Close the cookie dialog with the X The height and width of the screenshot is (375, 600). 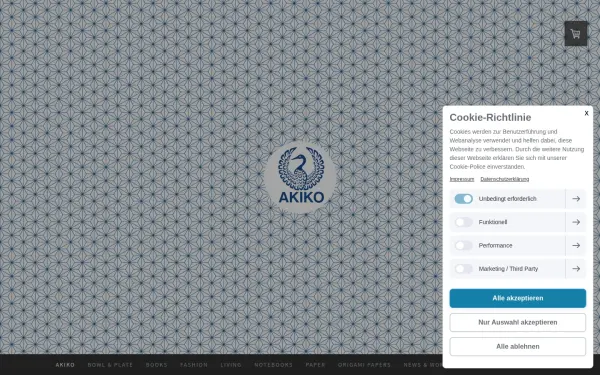586,113
